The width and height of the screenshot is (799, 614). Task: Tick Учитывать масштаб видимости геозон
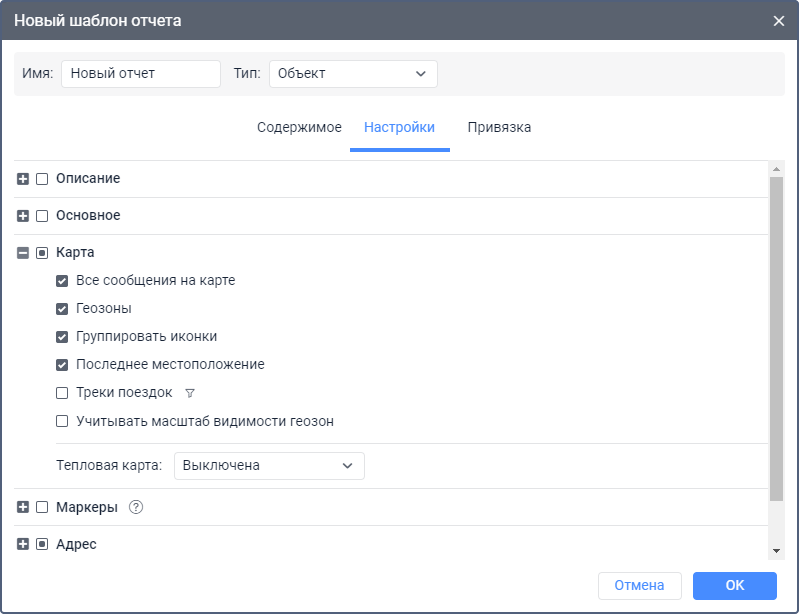(62, 421)
